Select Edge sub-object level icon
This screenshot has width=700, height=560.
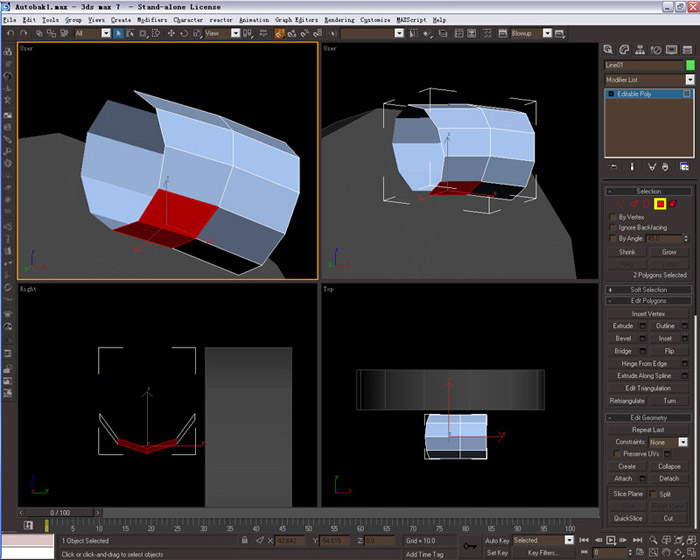point(634,204)
